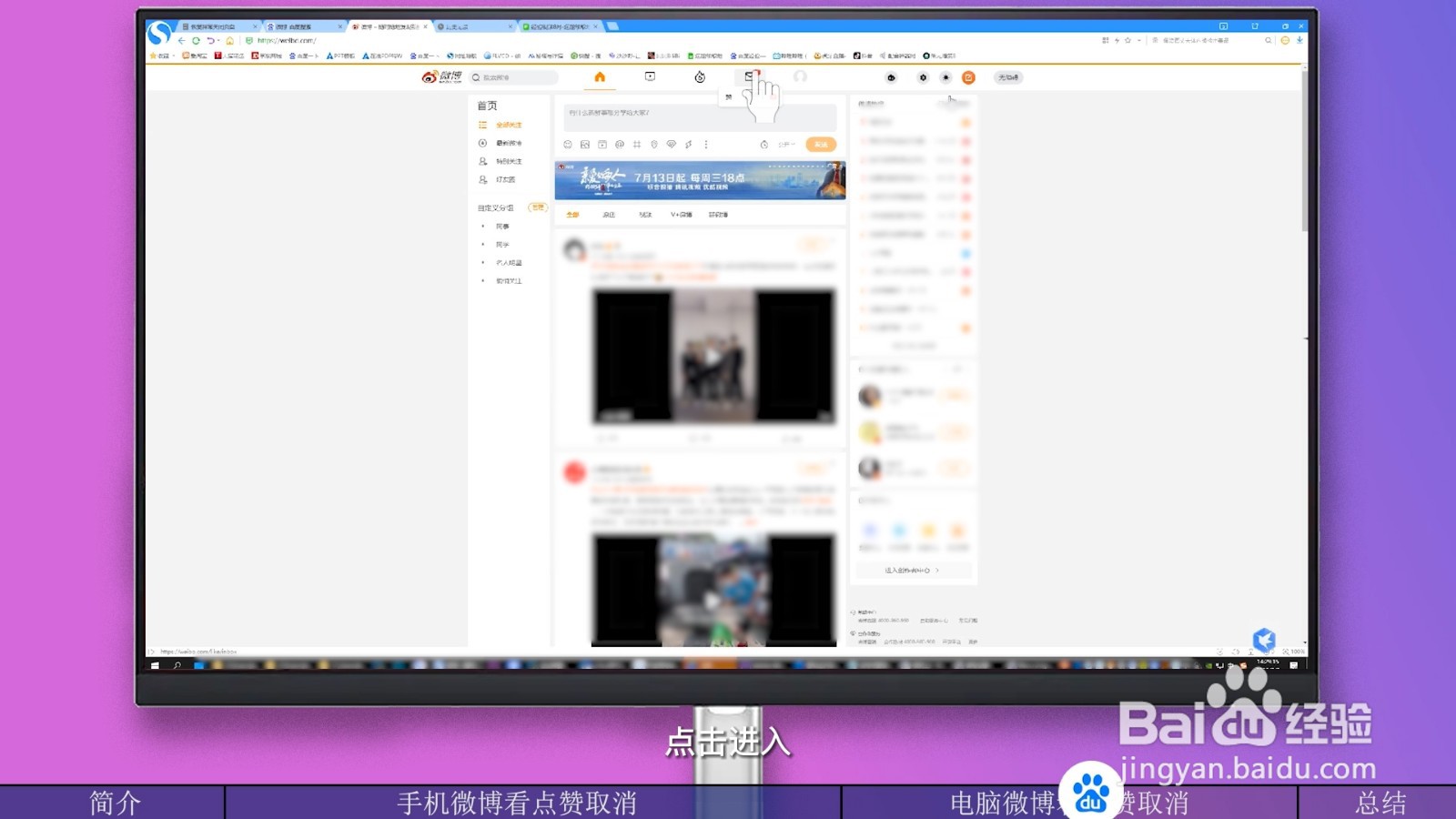The image size is (1456, 819).
Task: Click the browser undo/restore page icon
Action: [211, 41]
